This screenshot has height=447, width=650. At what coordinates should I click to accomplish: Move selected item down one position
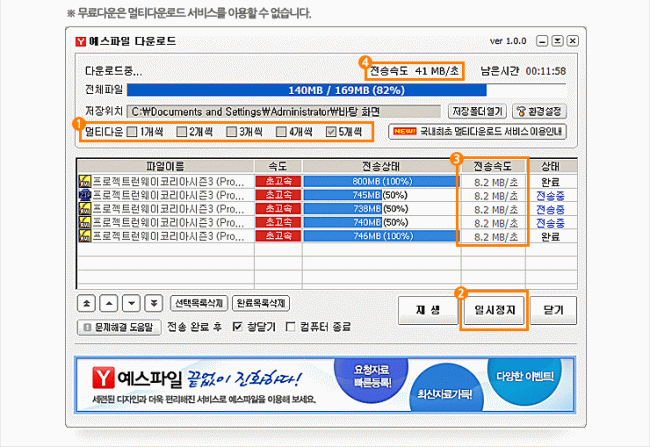[131, 304]
